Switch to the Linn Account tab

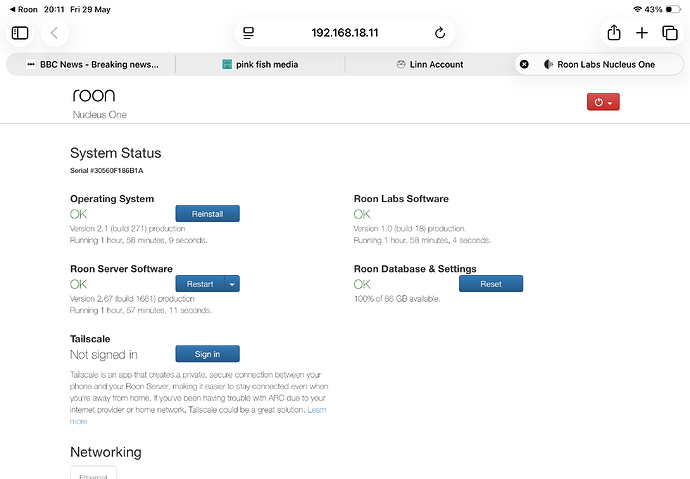tap(430, 65)
